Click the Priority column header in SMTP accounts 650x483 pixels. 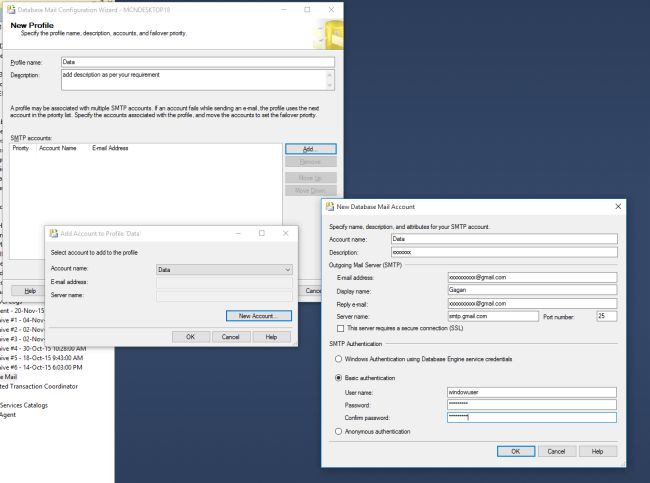[23, 148]
